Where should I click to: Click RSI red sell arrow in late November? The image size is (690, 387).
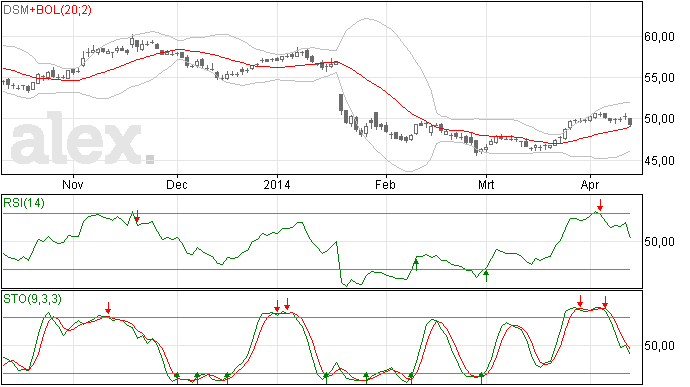(x=137, y=216)
